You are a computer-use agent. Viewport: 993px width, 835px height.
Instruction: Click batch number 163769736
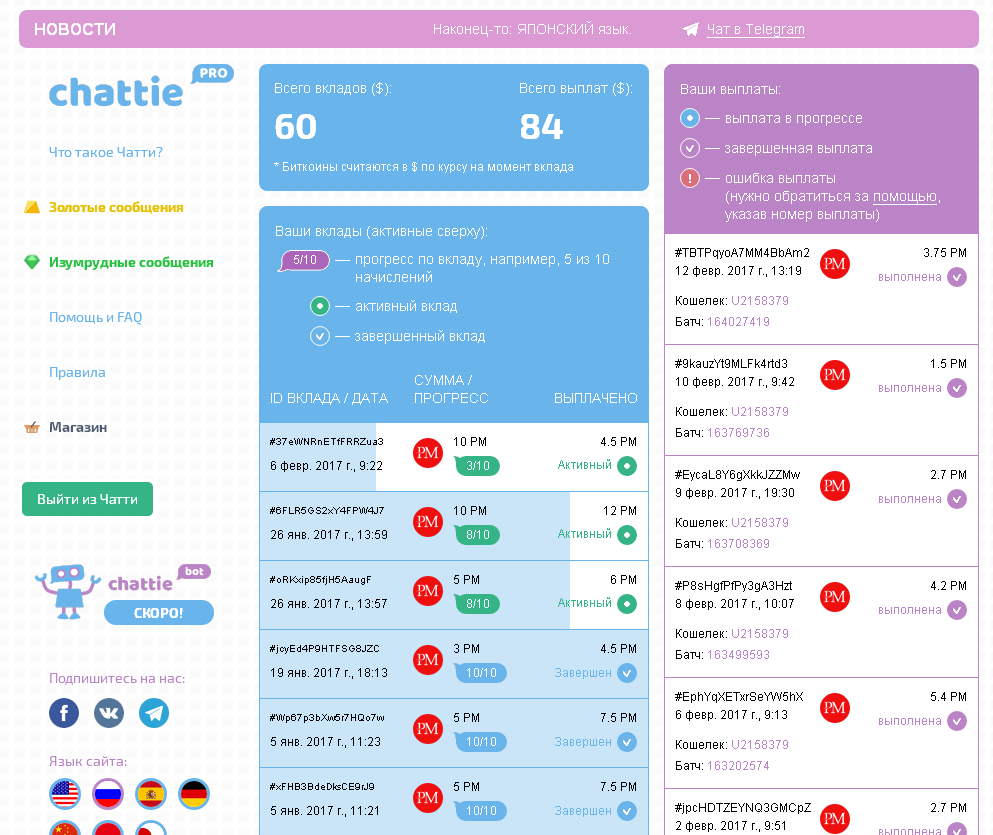point(738,432)
